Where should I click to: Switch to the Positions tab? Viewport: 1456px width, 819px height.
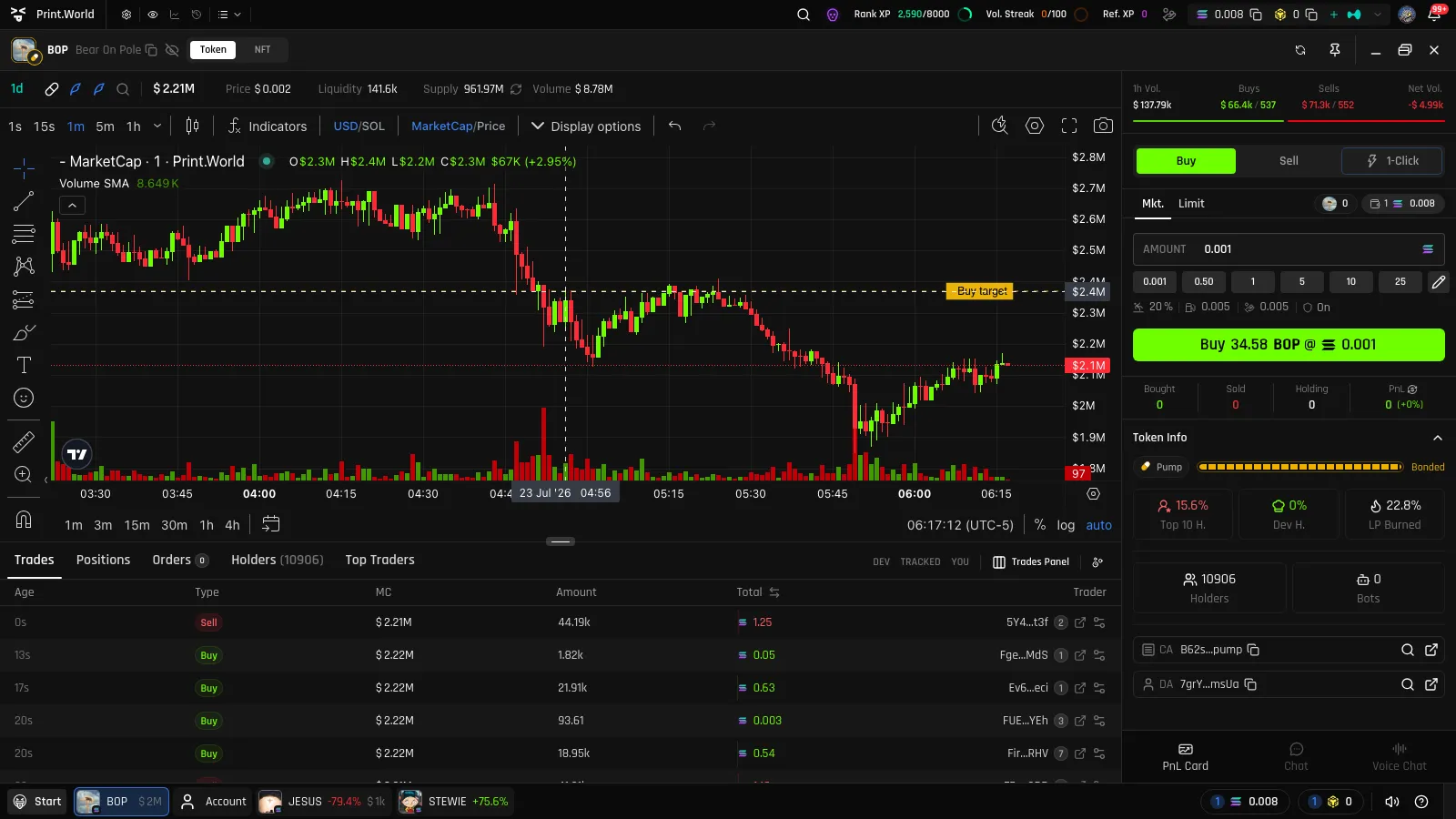[103, 560]
